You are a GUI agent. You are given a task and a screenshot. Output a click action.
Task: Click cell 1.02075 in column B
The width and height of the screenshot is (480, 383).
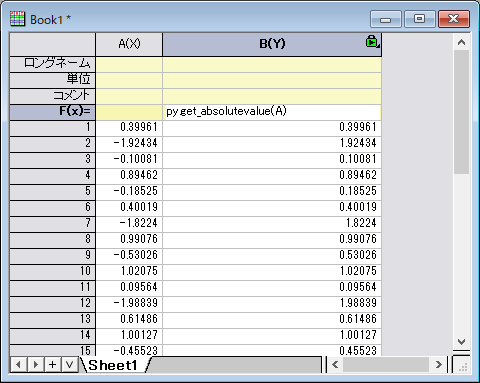pos(272,272)
